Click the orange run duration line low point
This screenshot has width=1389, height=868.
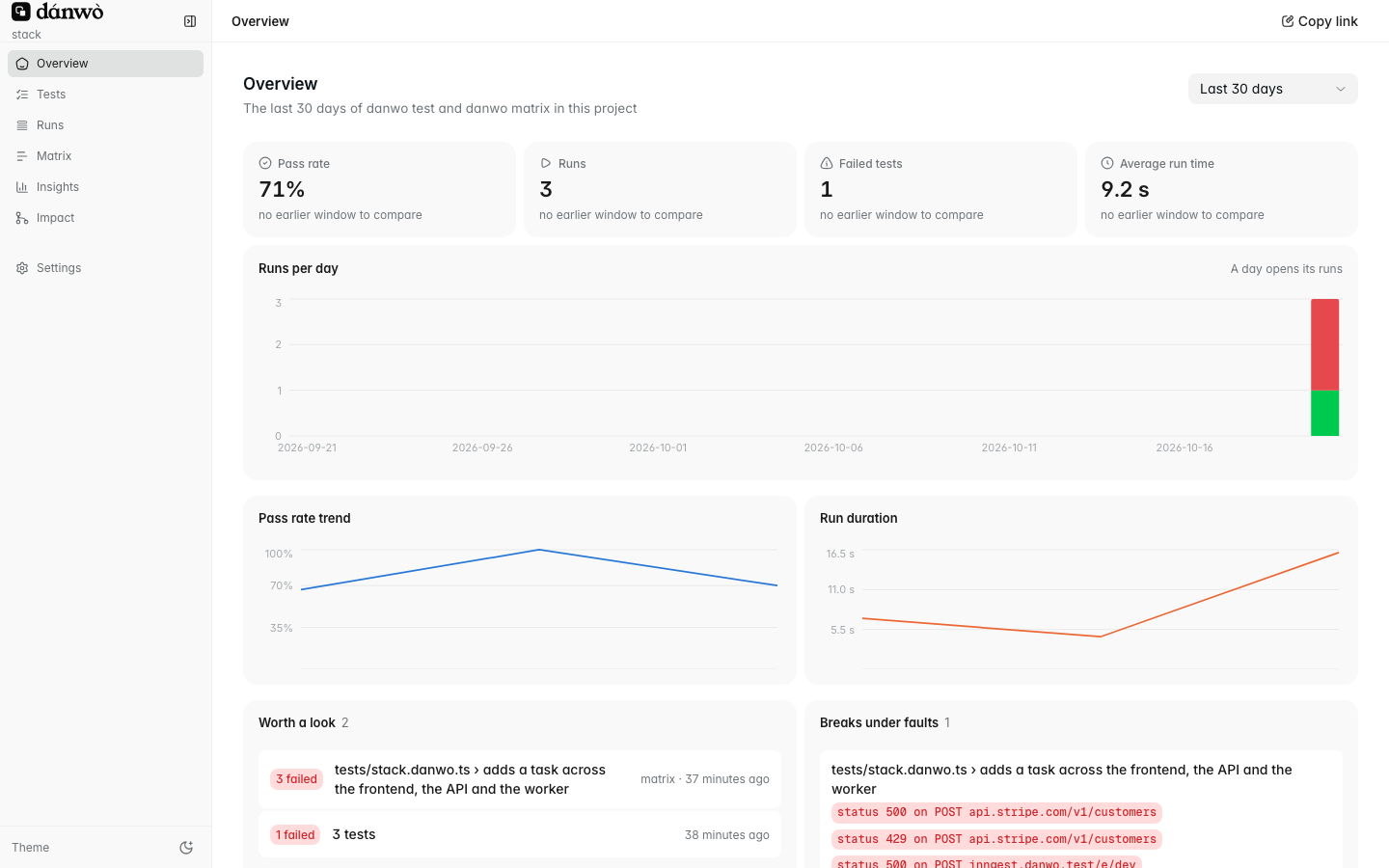(x=1100, y=637)
